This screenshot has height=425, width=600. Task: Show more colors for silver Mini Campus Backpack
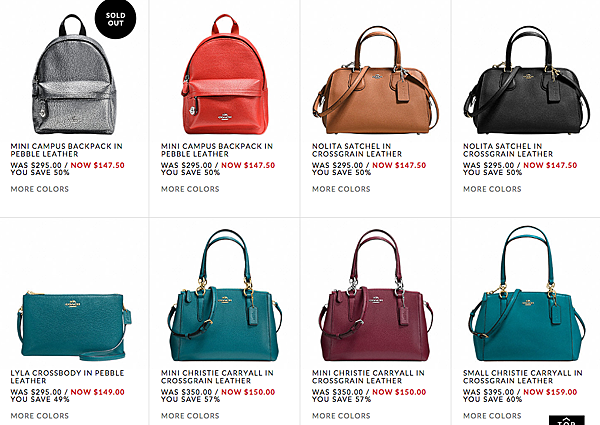pos(40,189)
